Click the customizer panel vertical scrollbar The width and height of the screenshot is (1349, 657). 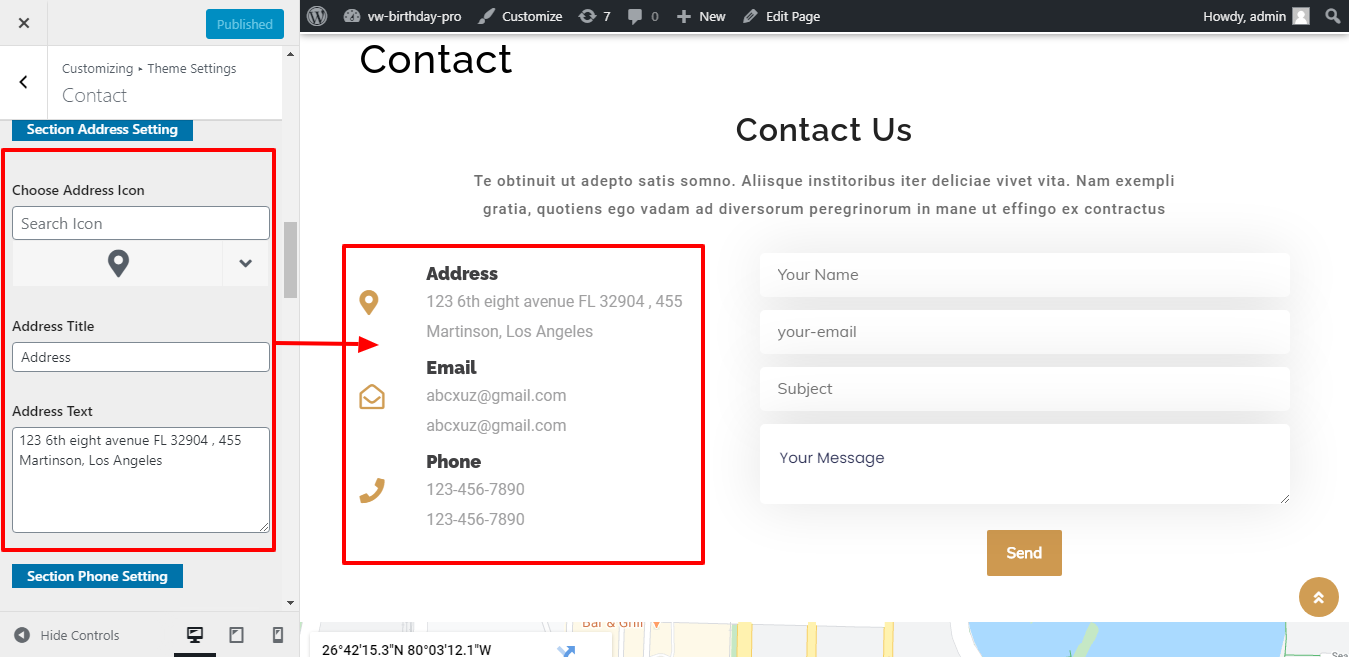[290, 260]
